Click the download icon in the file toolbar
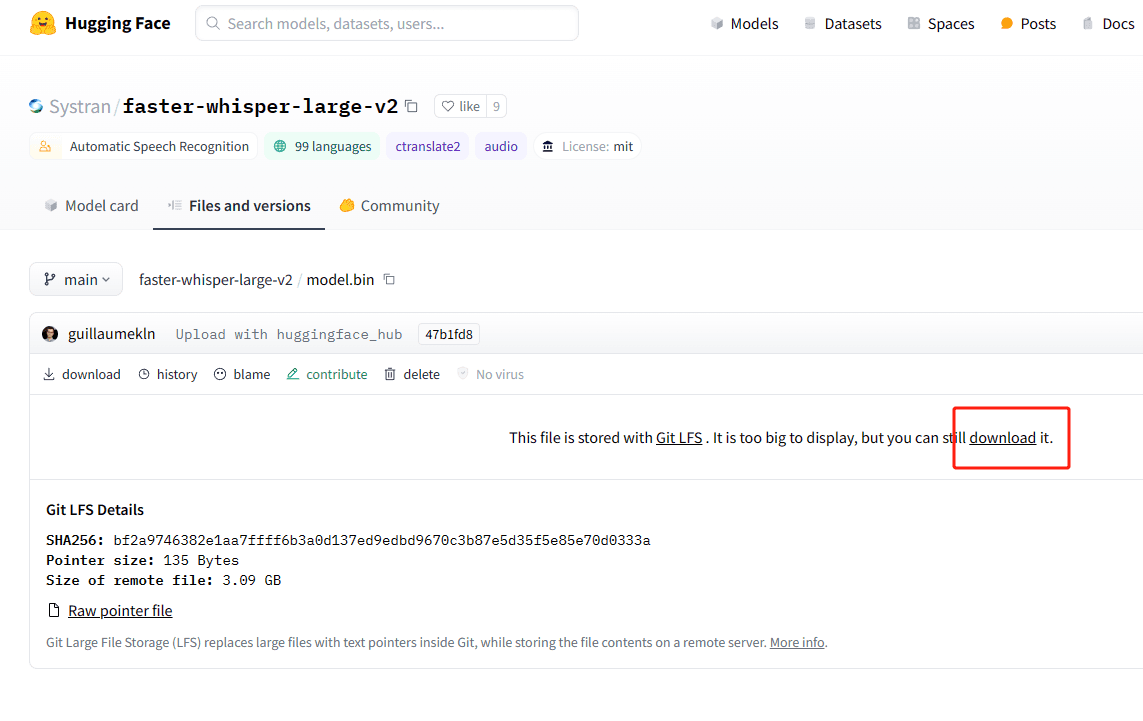This screenshot has height=721, width=1143. (x=48, y=373)
